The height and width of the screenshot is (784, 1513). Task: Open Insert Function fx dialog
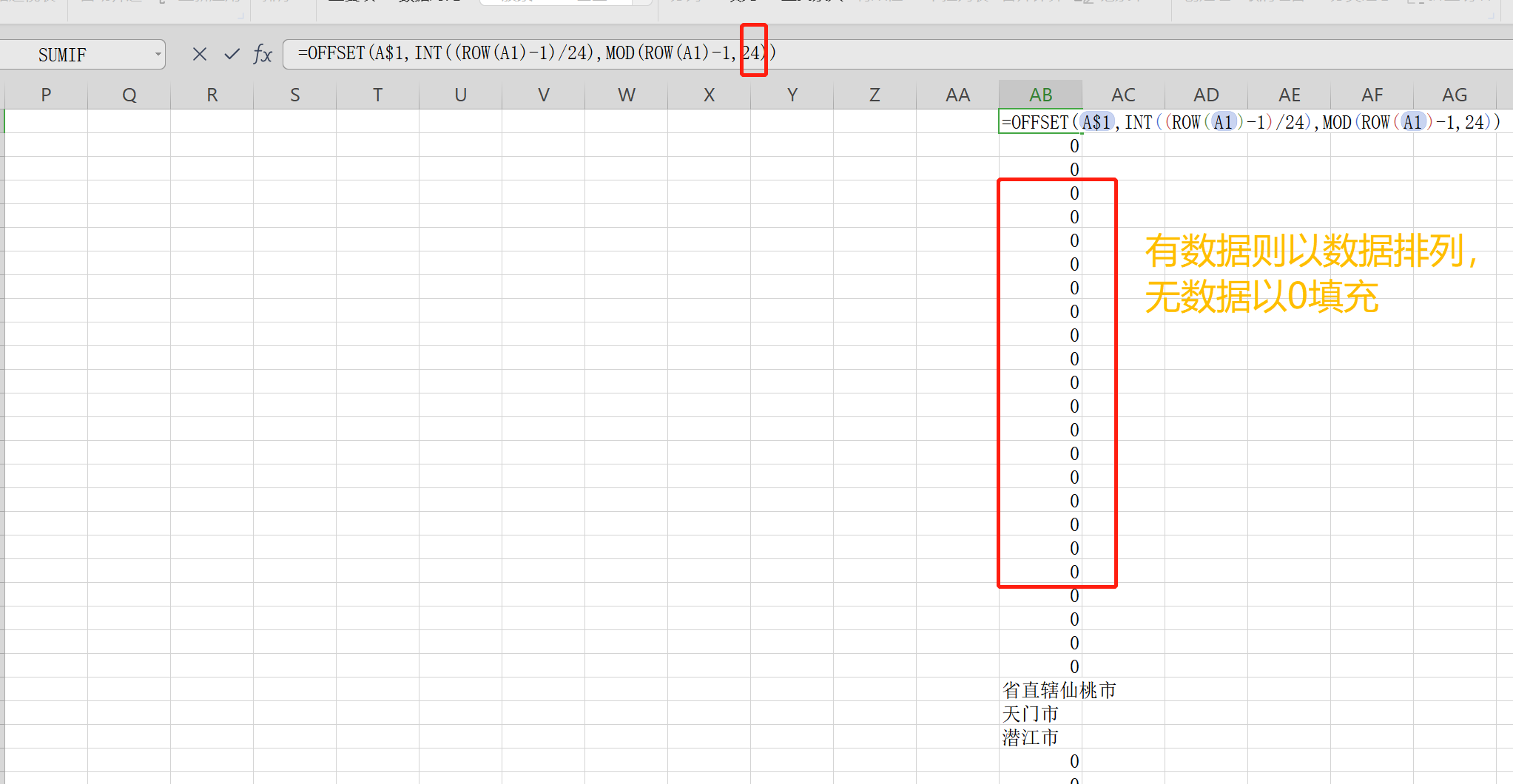pos(263,54)
